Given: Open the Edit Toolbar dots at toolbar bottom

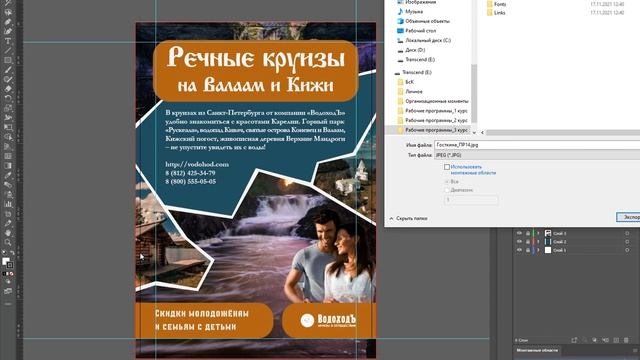Looking at the screenshot, I should [x=8, y=304].
